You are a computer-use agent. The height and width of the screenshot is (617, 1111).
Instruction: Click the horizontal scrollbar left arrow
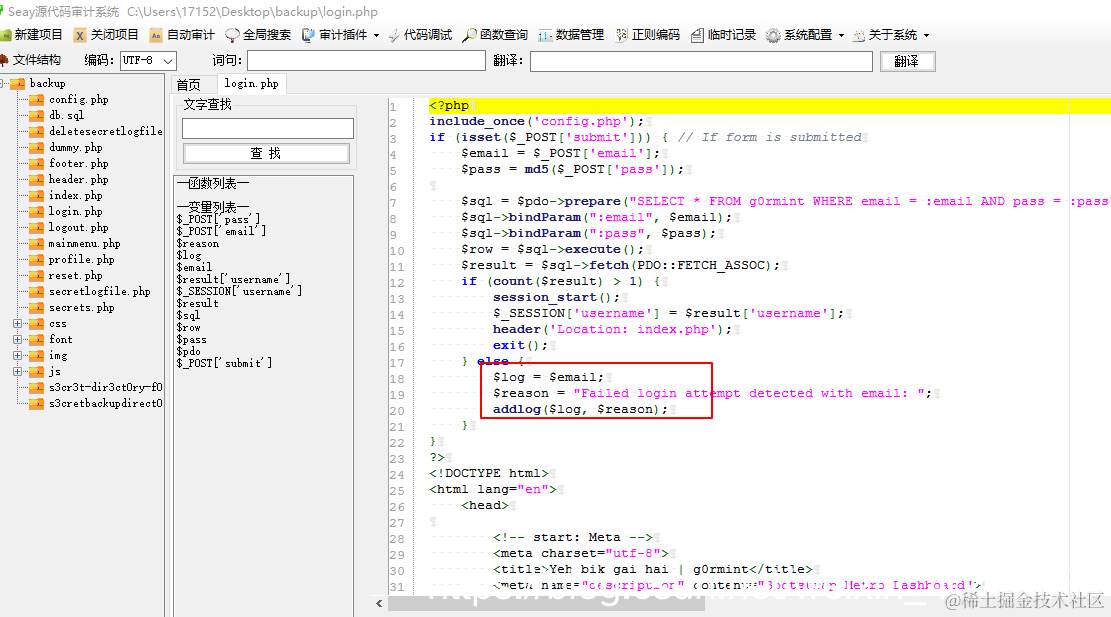pos(379,604)
